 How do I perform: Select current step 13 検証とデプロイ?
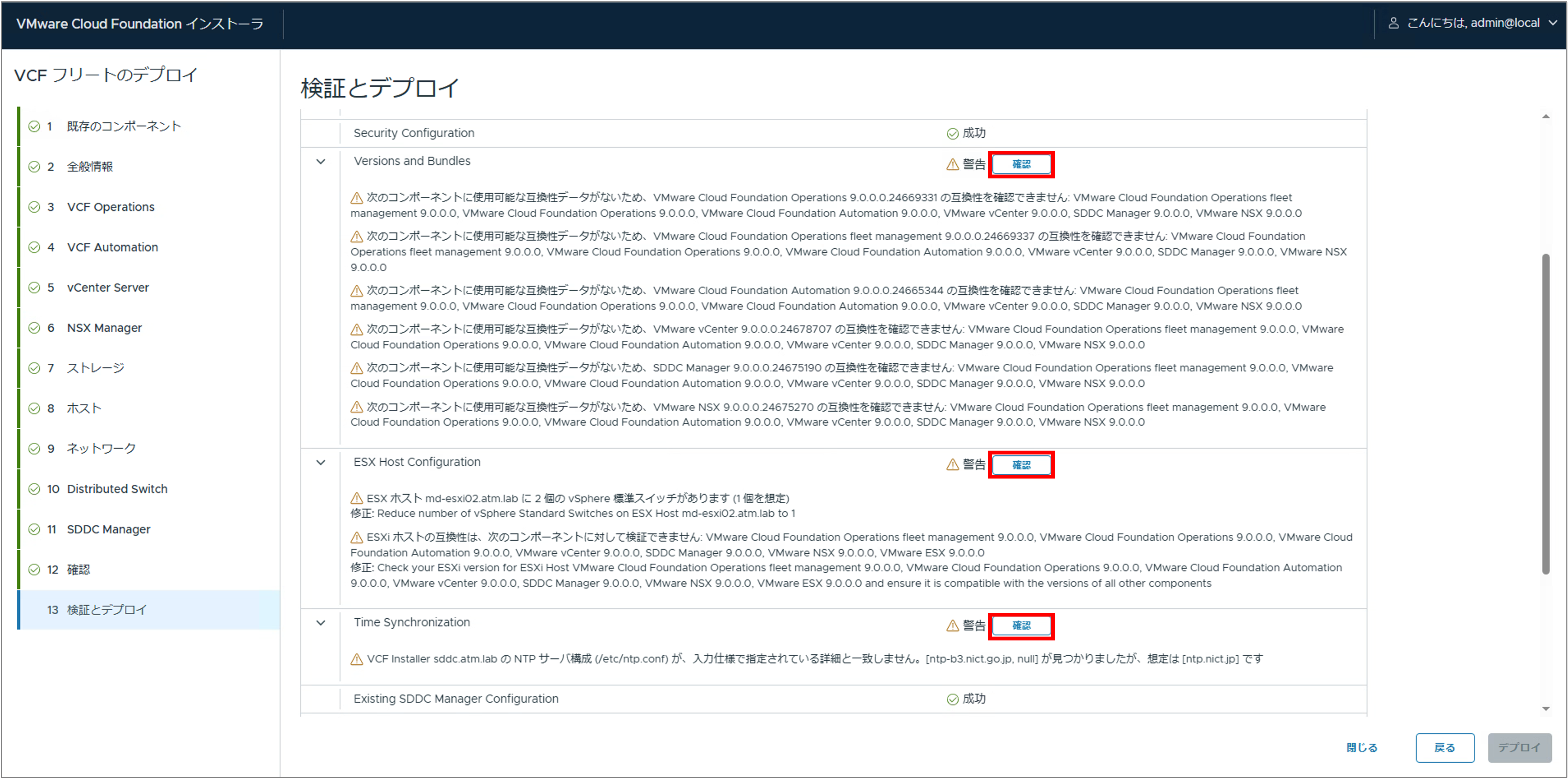point(149,609)
